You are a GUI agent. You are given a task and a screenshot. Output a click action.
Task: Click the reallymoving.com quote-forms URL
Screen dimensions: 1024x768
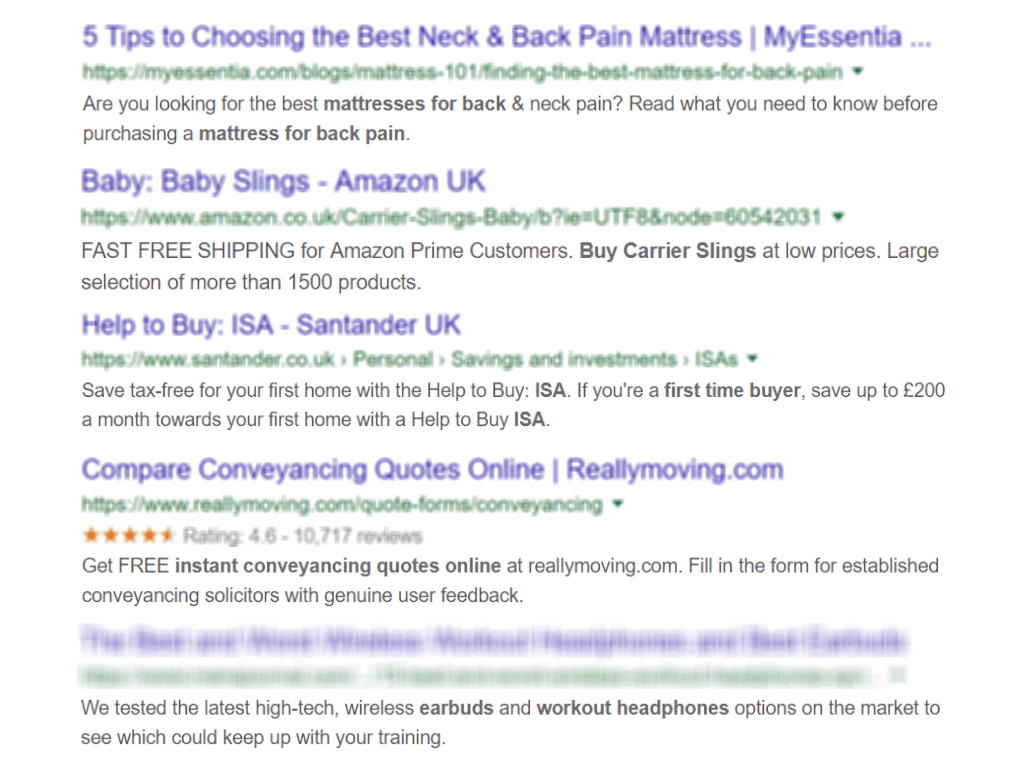[x=342, y=505]
